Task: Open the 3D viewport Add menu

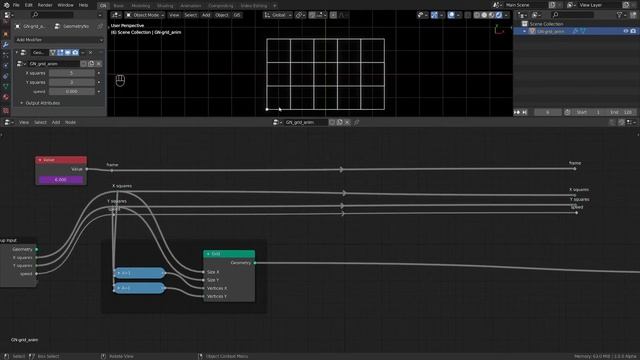Action: pos(206,15)
